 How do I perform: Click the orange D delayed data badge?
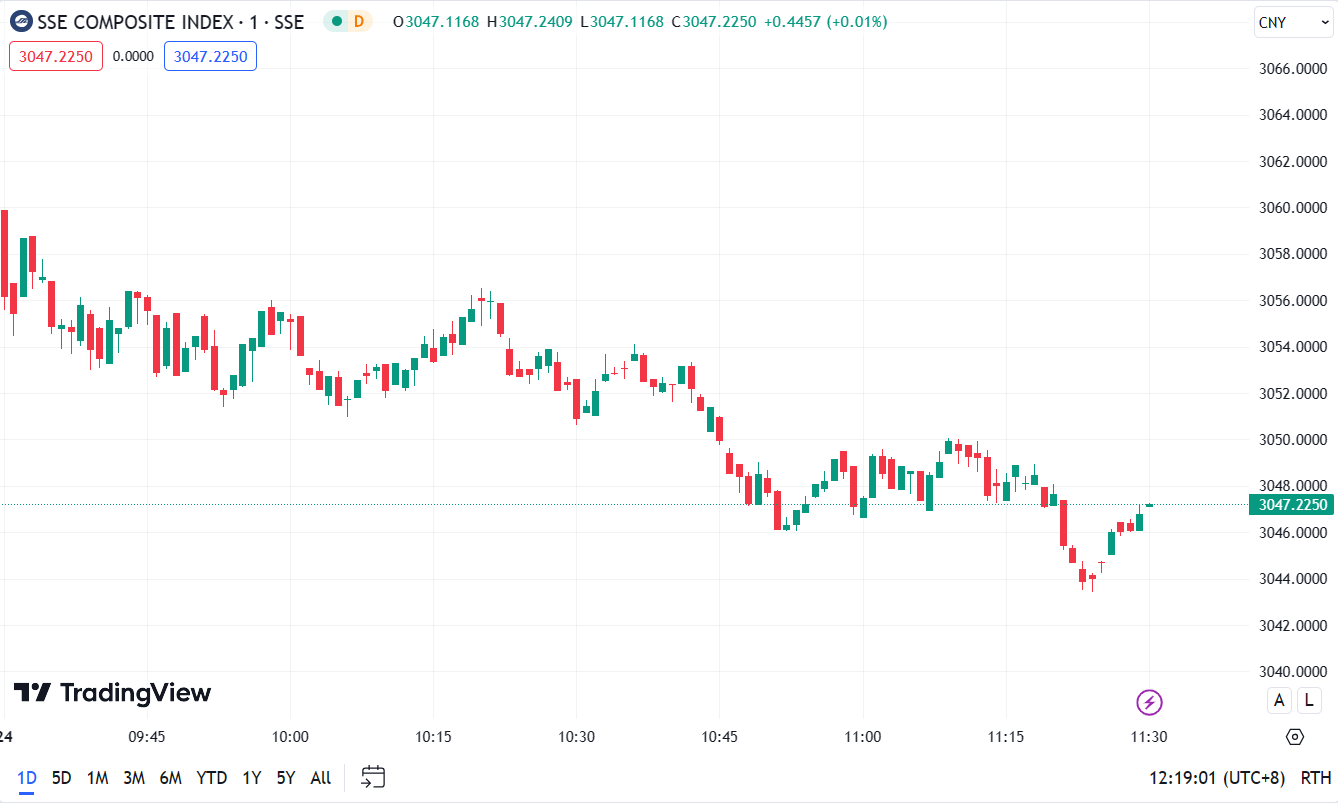[358, 21]
